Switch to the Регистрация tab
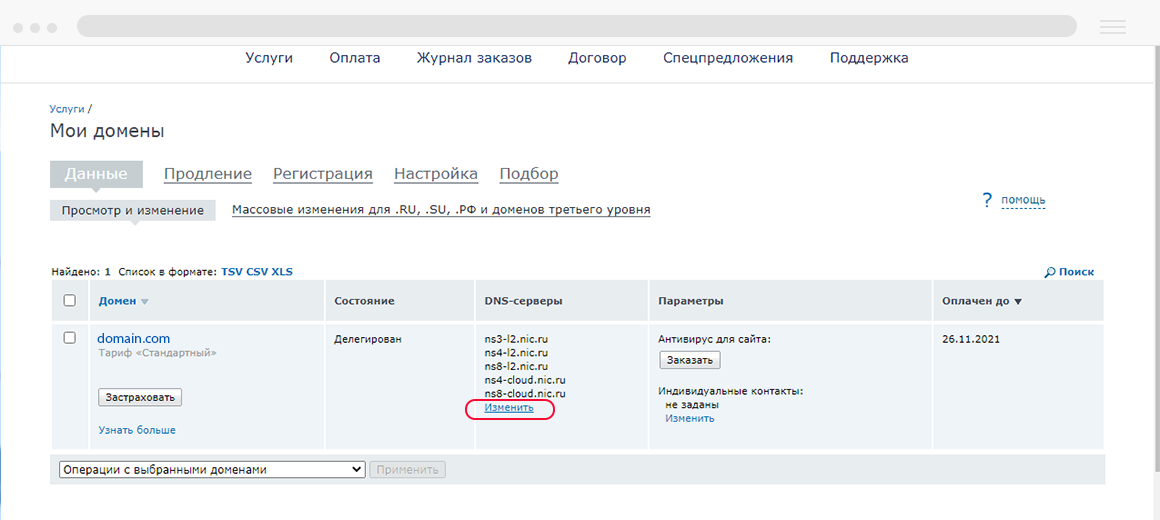 pos(323,175)
